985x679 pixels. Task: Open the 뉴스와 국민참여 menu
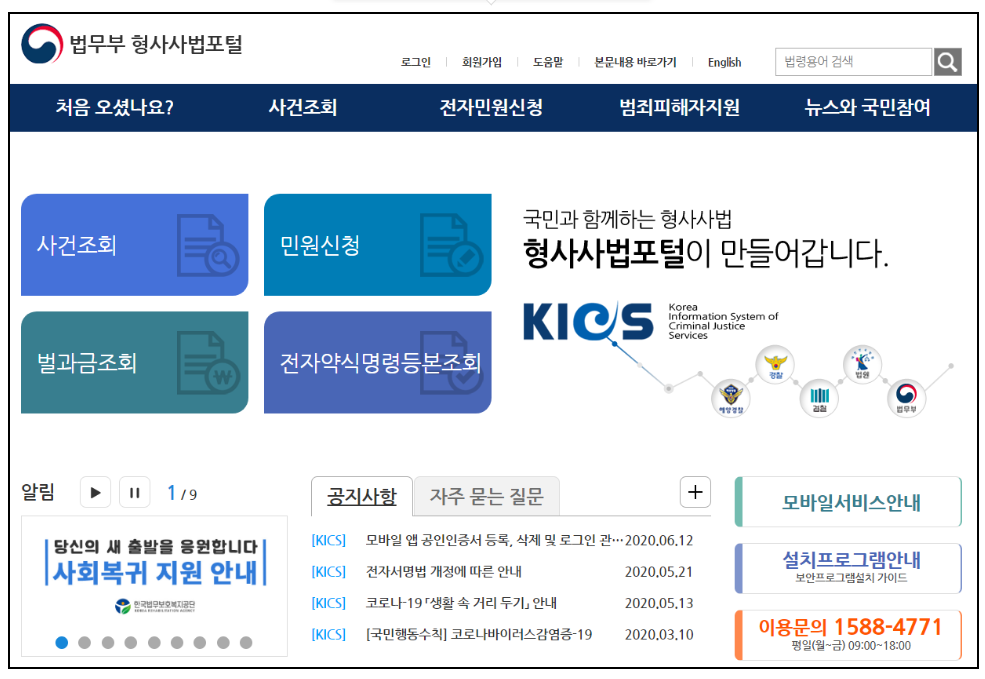868,107
